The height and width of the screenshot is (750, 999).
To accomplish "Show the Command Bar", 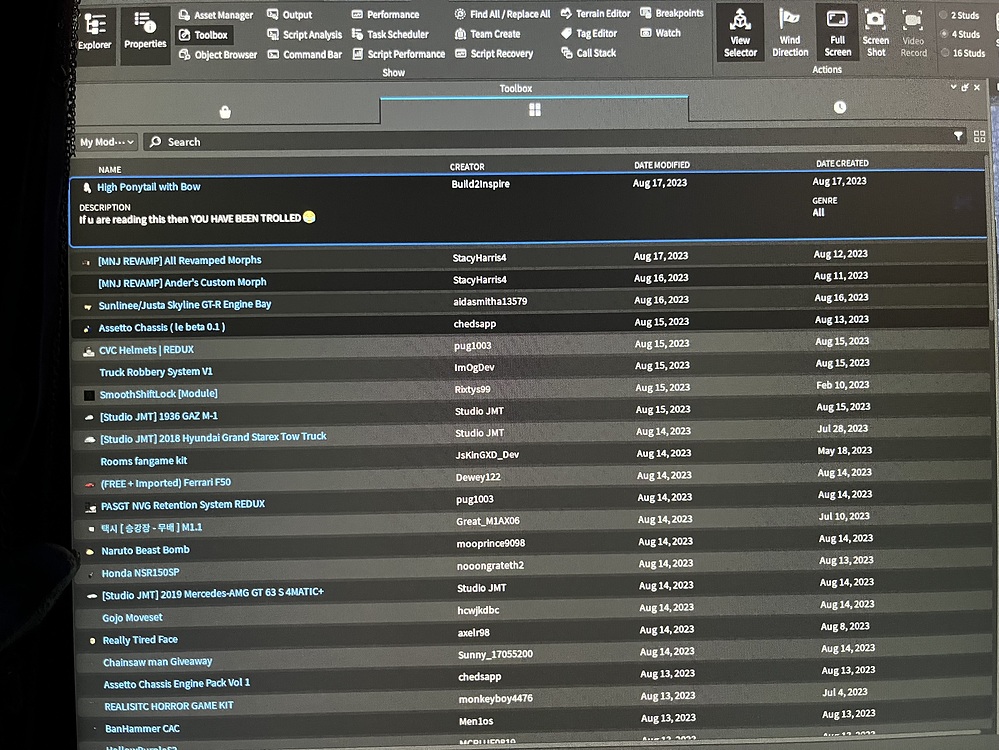I will point(305,54).
